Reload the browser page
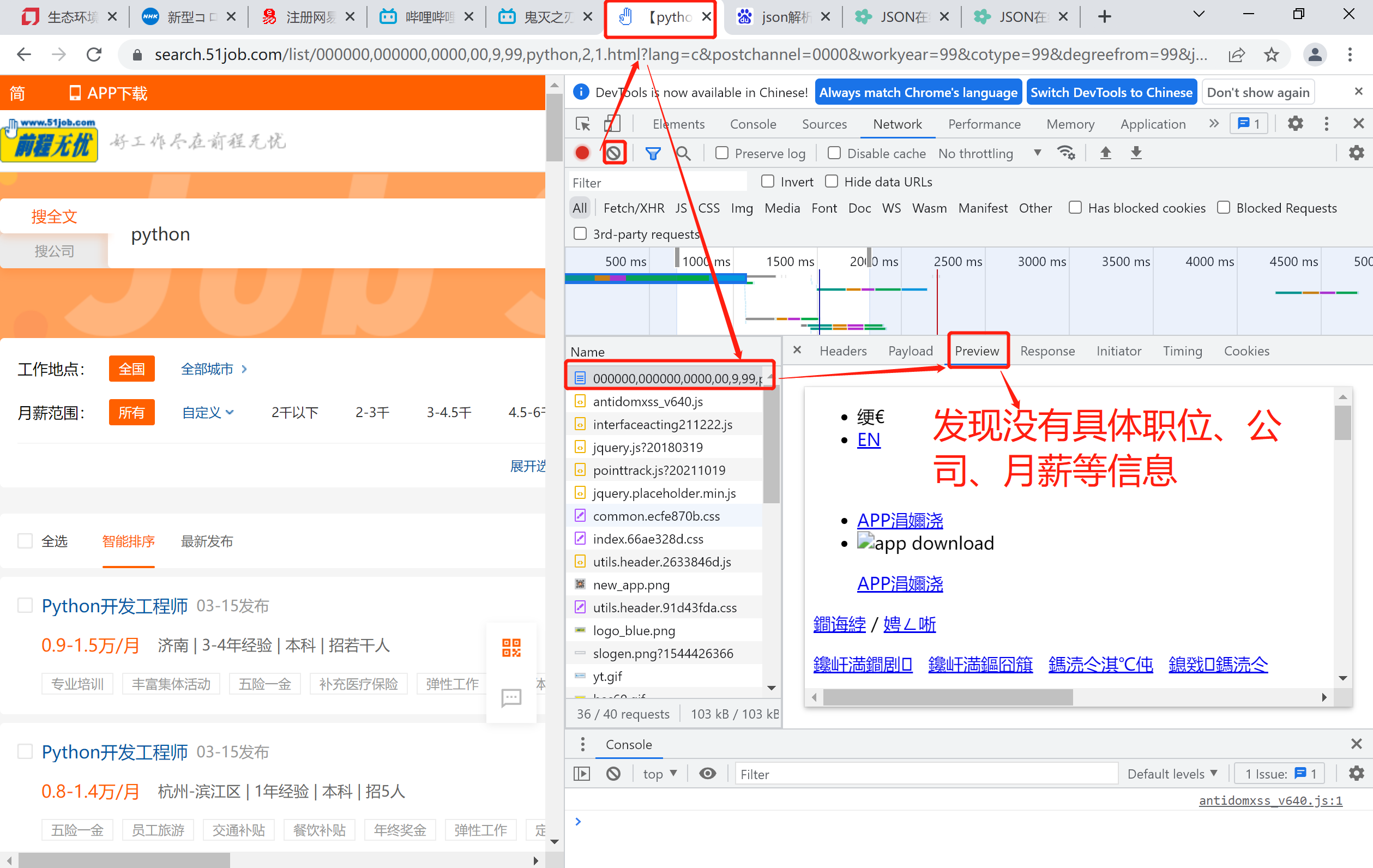The width and height of the screenshot is (1373, 868). 94,55
